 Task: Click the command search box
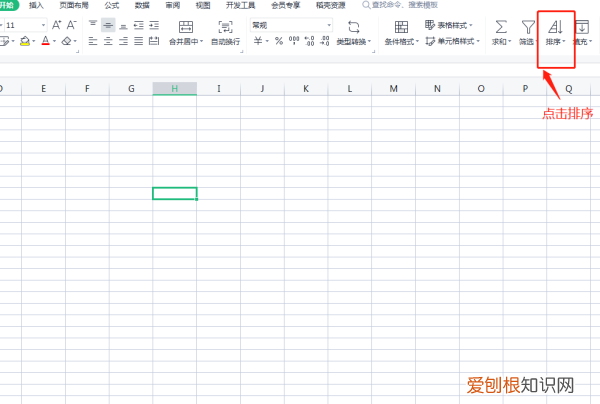coord(400,5)
